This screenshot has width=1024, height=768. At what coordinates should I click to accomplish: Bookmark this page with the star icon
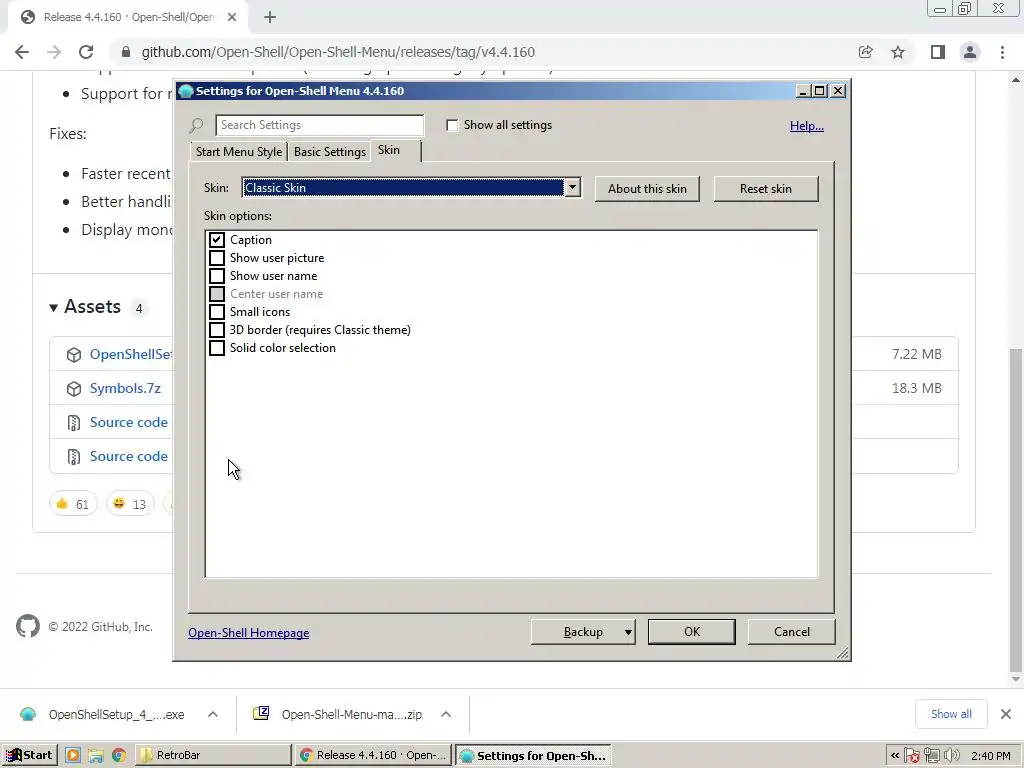tap(898, 52)
